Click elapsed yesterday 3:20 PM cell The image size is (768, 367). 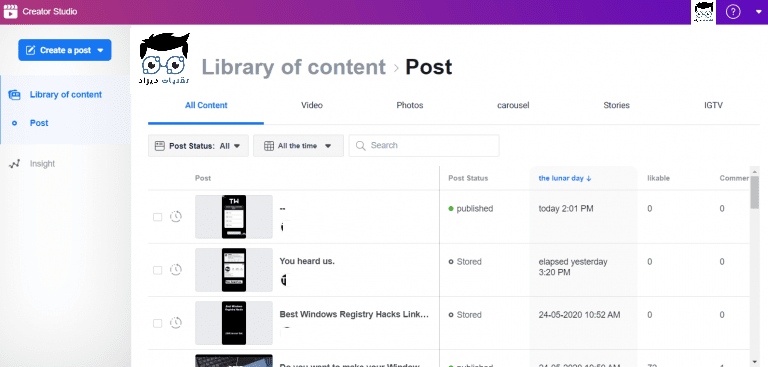[573, 267]
